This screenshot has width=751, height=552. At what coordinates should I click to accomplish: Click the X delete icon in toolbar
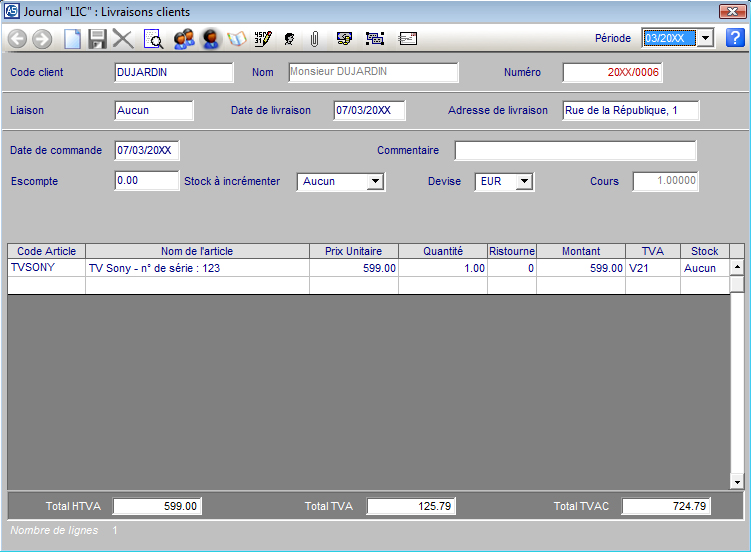click(123, 39)
